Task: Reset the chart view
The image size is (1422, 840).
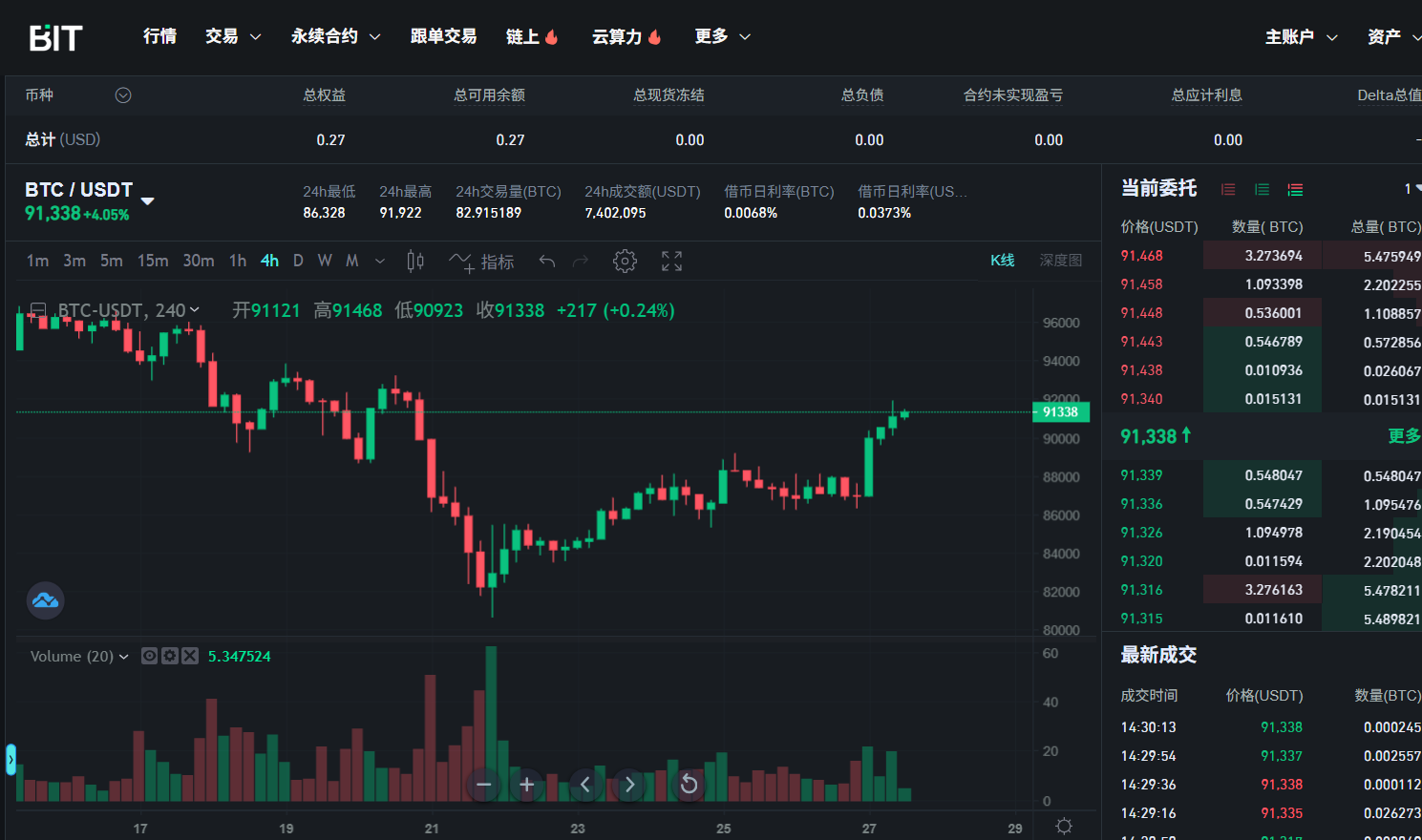Action: (x=689, y=785)
